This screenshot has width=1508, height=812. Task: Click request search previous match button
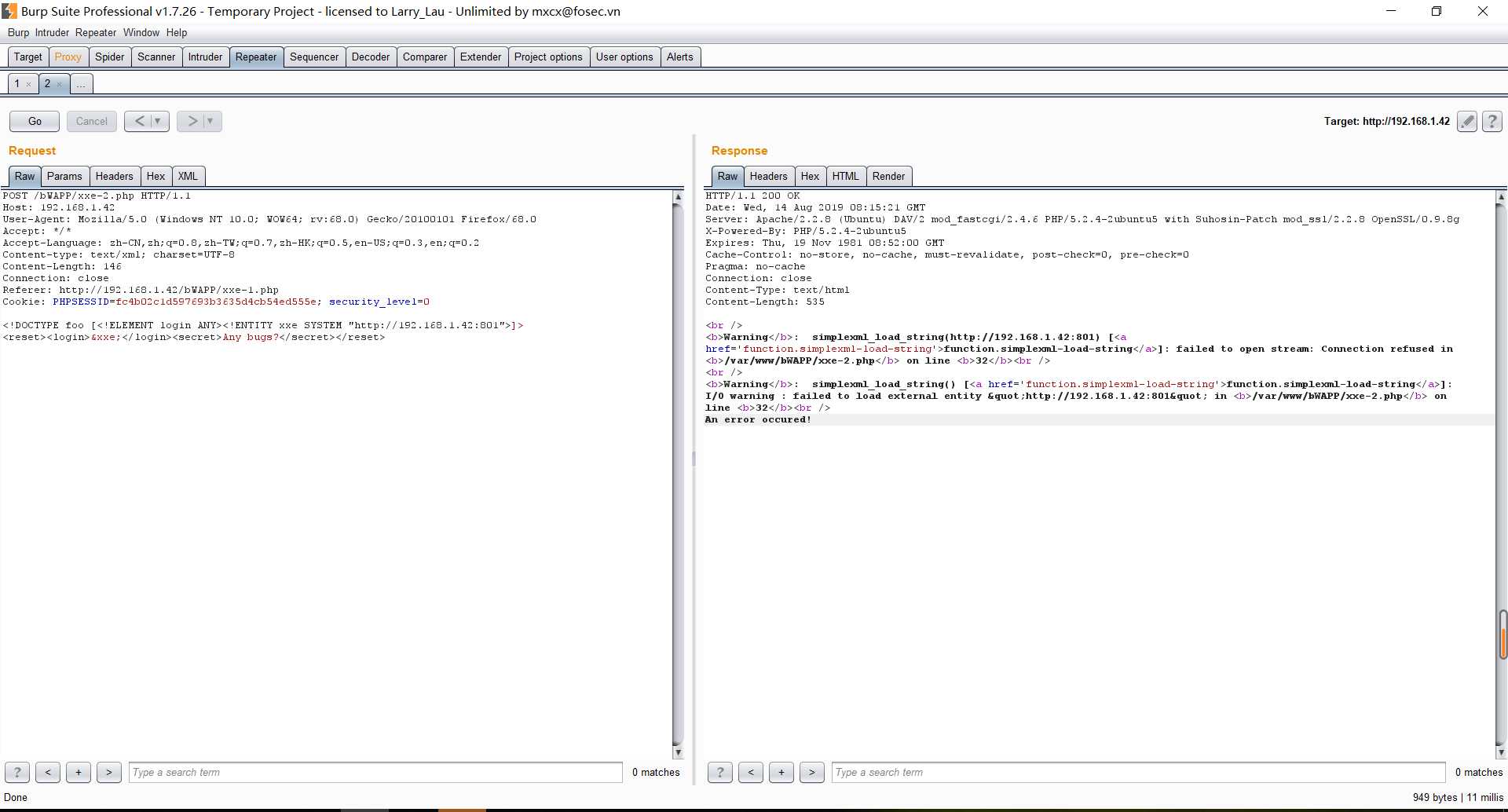[x=48, y=772]
